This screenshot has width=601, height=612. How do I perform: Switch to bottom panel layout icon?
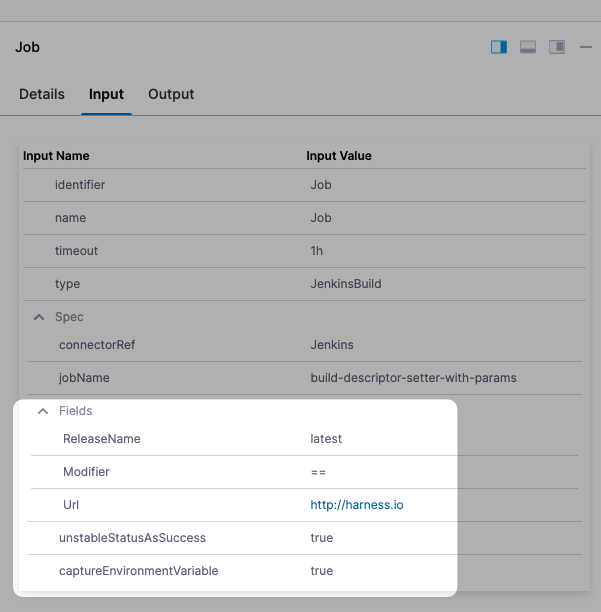(x=528, y=47)
